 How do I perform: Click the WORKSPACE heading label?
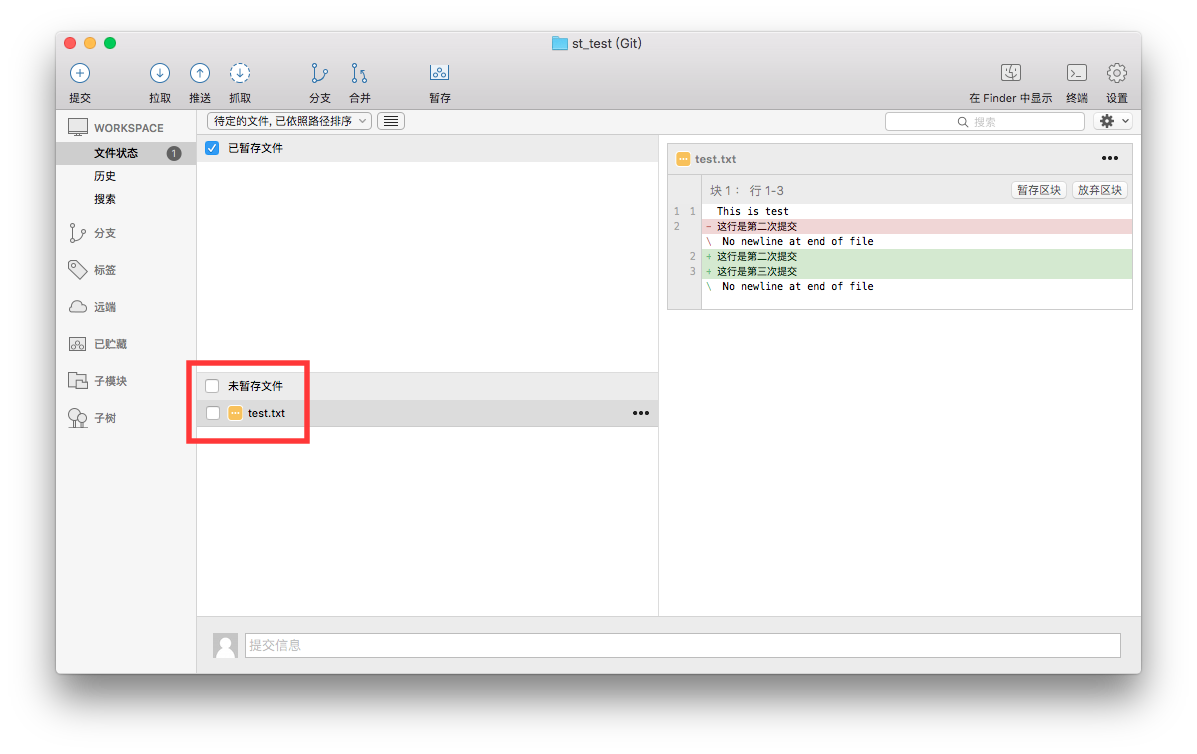[128, 128]
